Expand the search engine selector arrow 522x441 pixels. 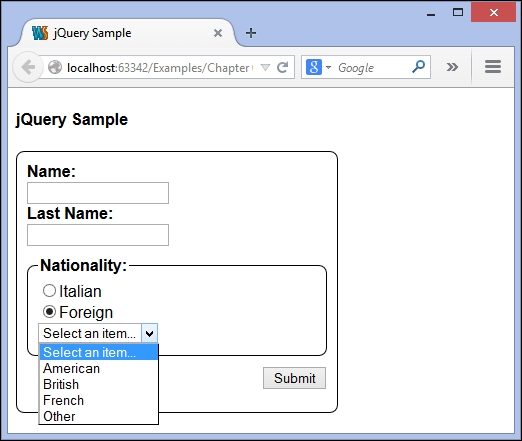(328, 67)
